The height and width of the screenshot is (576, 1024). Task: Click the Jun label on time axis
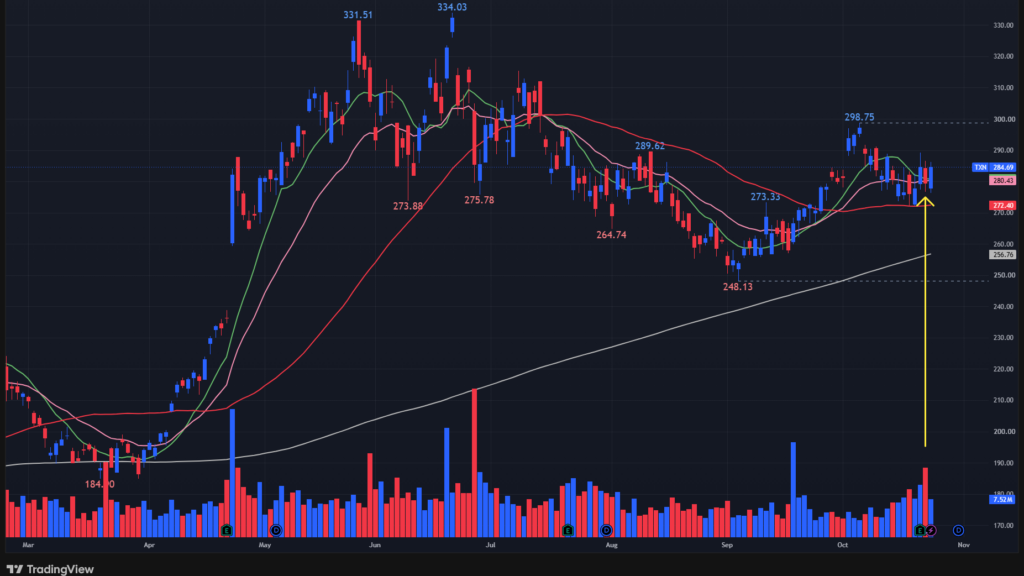tap(375, 545)
